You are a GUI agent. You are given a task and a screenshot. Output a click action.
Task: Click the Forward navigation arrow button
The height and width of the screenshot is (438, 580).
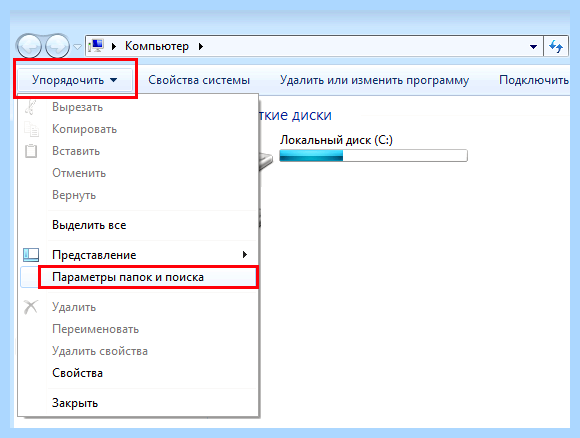tap(57, 46)
